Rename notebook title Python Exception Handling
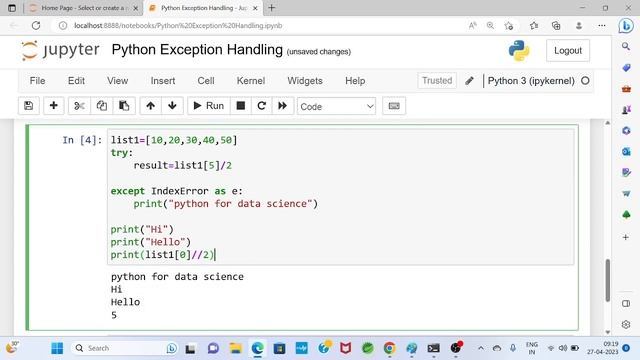 (x=197, y=50)
